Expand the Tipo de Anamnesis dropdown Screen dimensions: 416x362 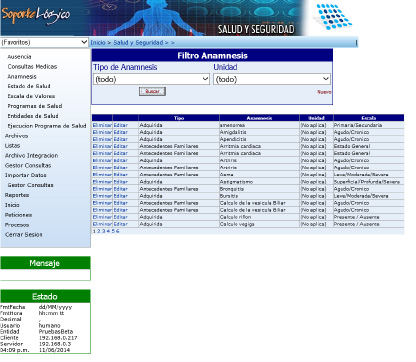click(151, 79)
